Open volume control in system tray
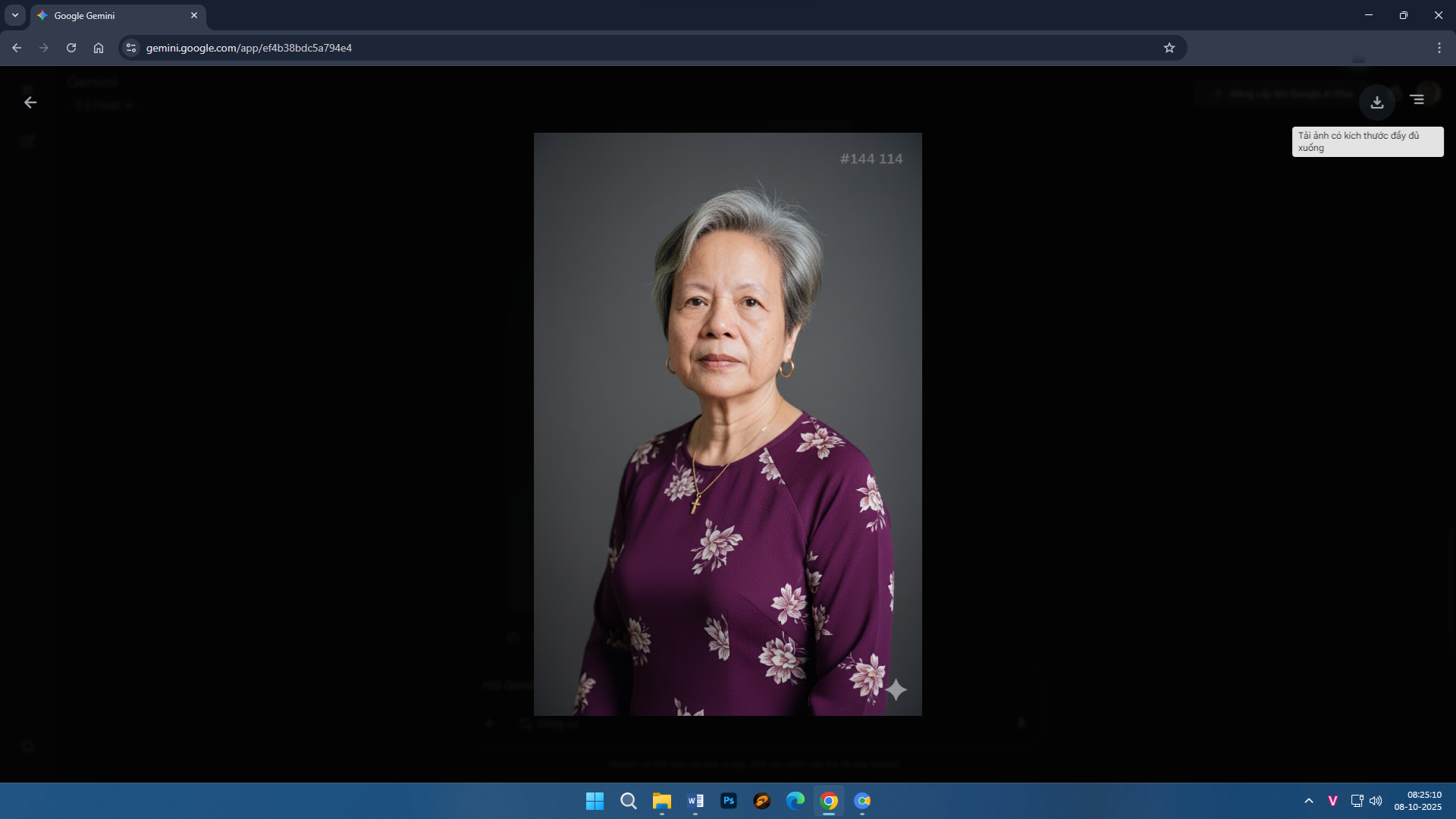Image resolution: width=1456 pixels, height=819 pixels. [x=1376, y=801]
